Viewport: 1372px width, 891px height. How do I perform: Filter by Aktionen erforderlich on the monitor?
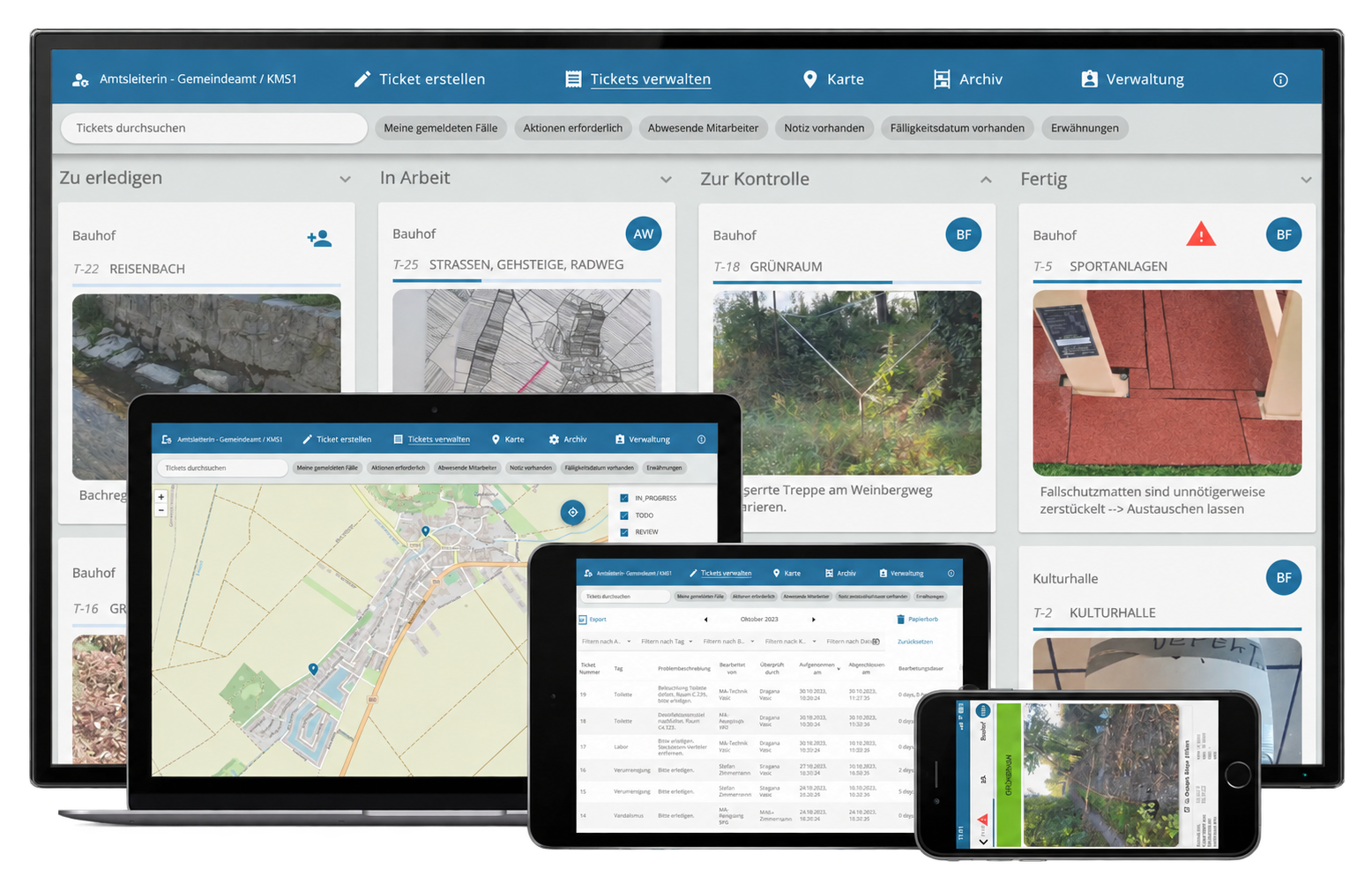(x=573, y=128)
